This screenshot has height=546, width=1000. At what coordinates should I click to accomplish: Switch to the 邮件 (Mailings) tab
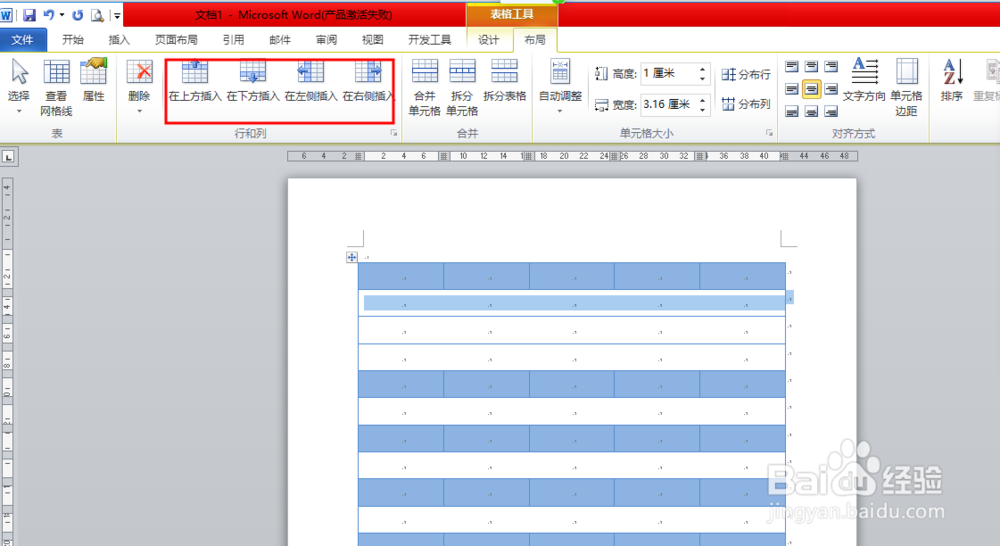coord(279,40)
